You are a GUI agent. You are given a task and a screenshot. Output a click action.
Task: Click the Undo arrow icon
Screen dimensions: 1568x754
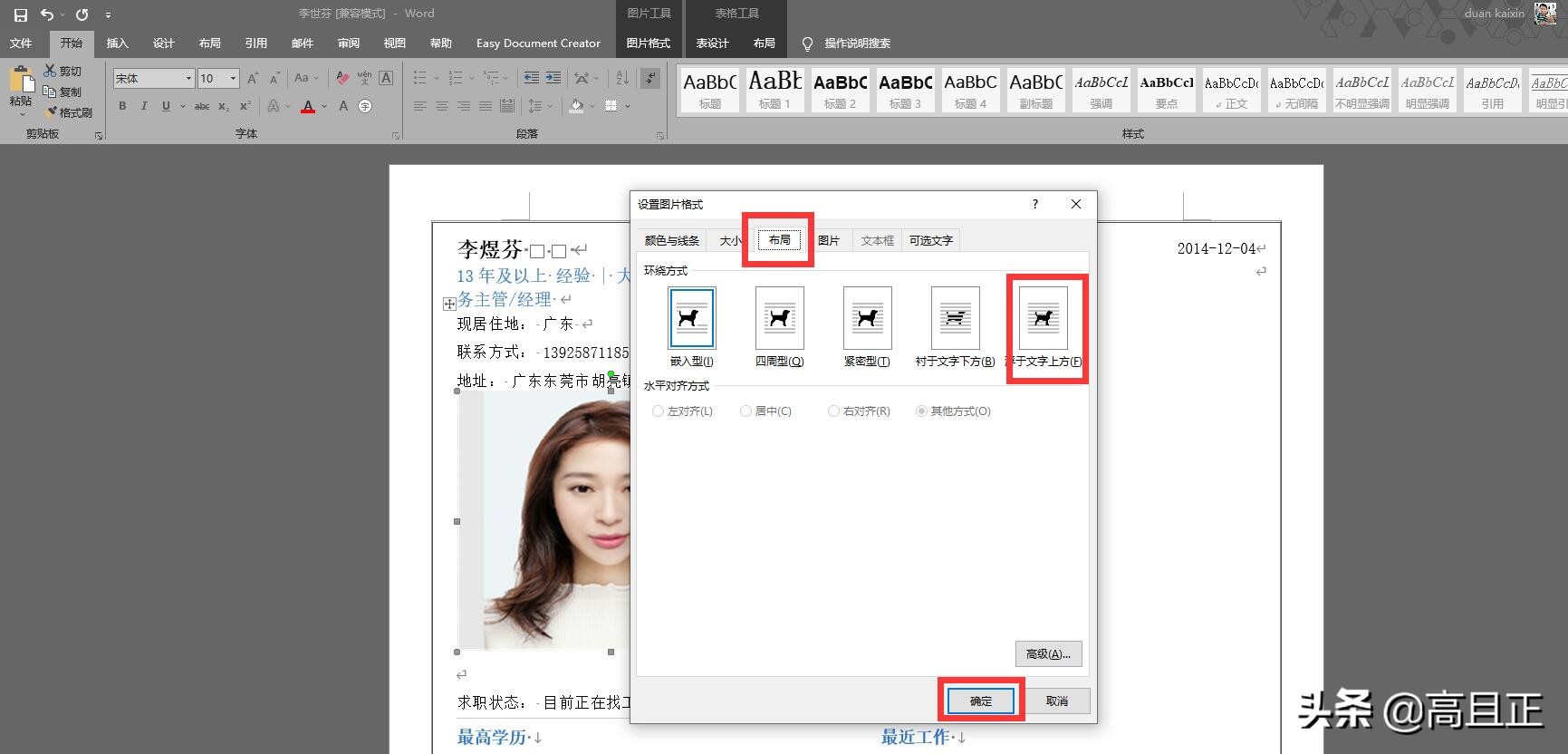[x=46, y=14]
